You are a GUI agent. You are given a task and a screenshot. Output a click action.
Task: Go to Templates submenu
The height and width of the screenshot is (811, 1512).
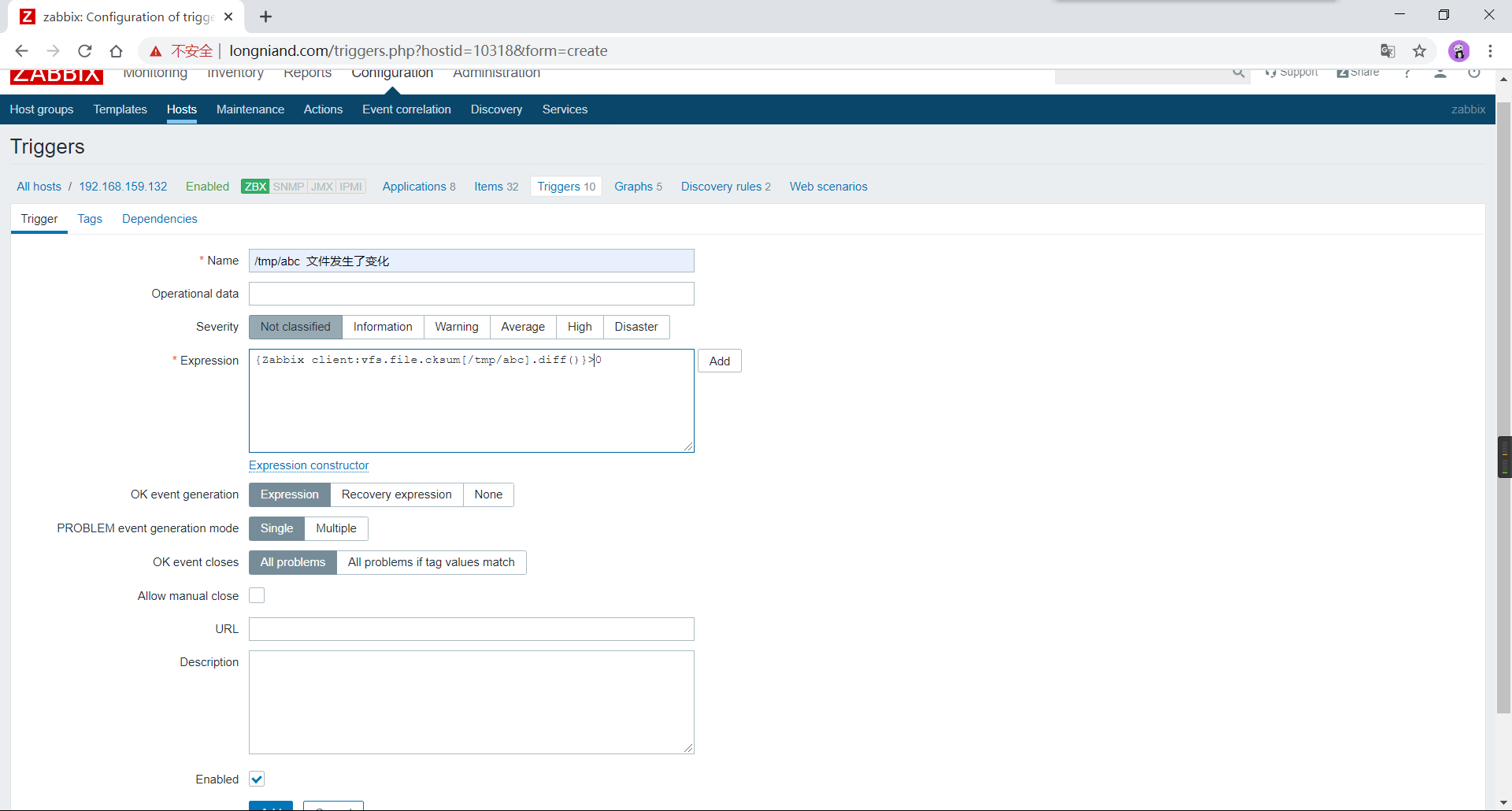click(x=120, y=109)
